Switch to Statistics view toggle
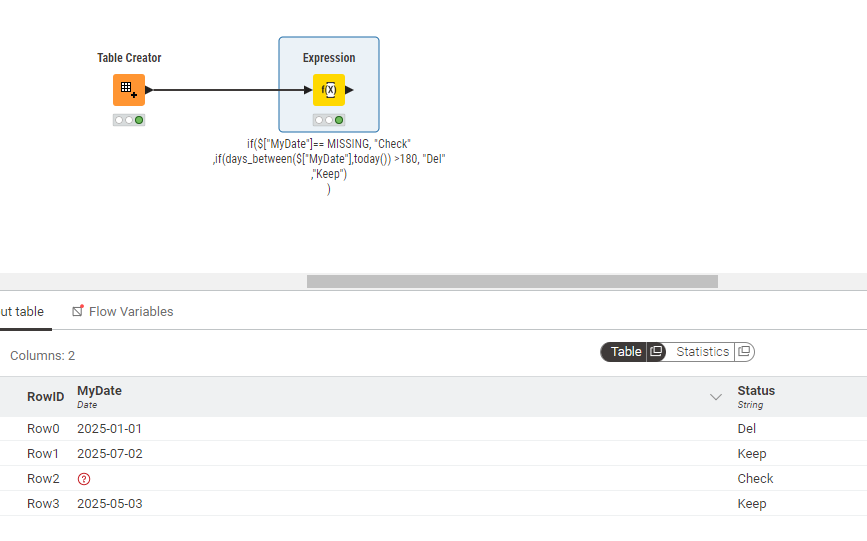This screenshot has height=541, width=867. [702, 352]
